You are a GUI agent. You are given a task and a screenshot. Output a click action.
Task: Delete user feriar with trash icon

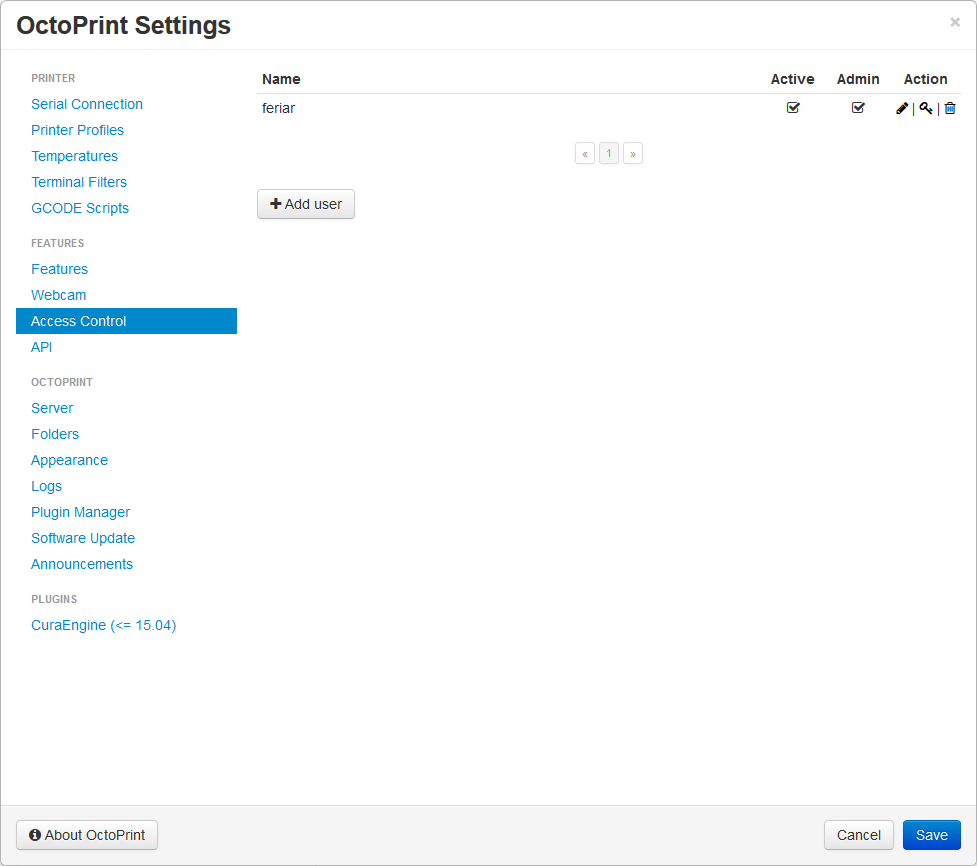(x=950, y=108)
